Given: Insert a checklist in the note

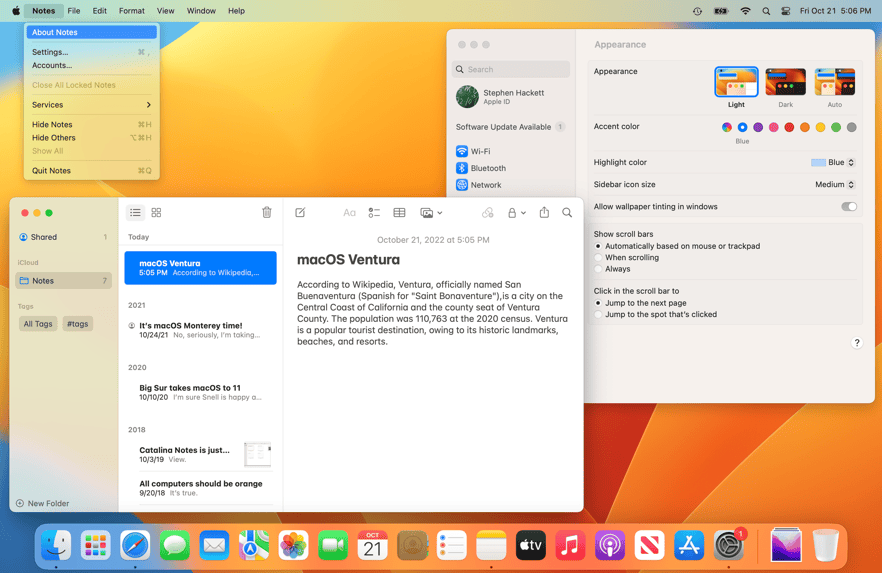Looking at the screenshot, I should coord(374,213).
